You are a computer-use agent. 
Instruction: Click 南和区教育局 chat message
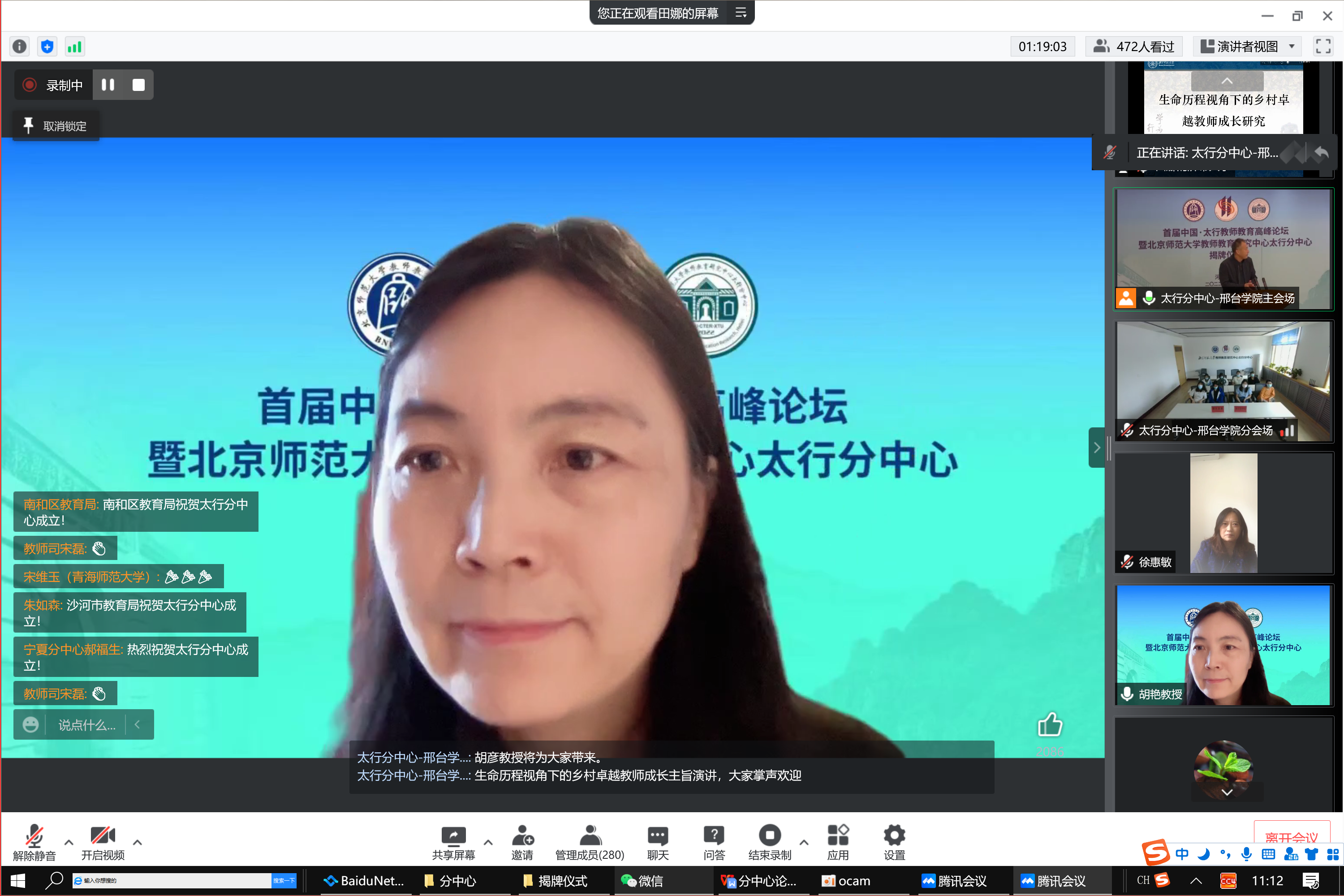pyautogui.click(x=135, y=512)
